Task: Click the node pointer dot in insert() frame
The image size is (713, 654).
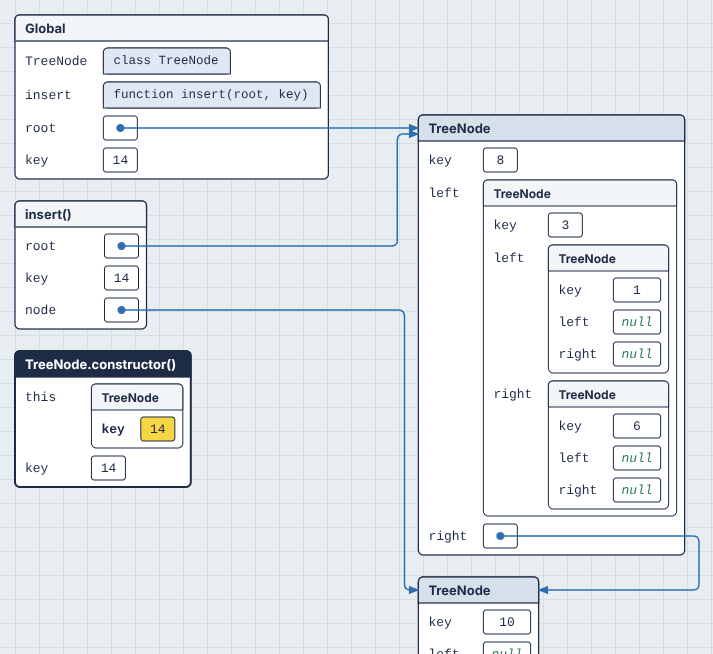Action: point(121,310)
